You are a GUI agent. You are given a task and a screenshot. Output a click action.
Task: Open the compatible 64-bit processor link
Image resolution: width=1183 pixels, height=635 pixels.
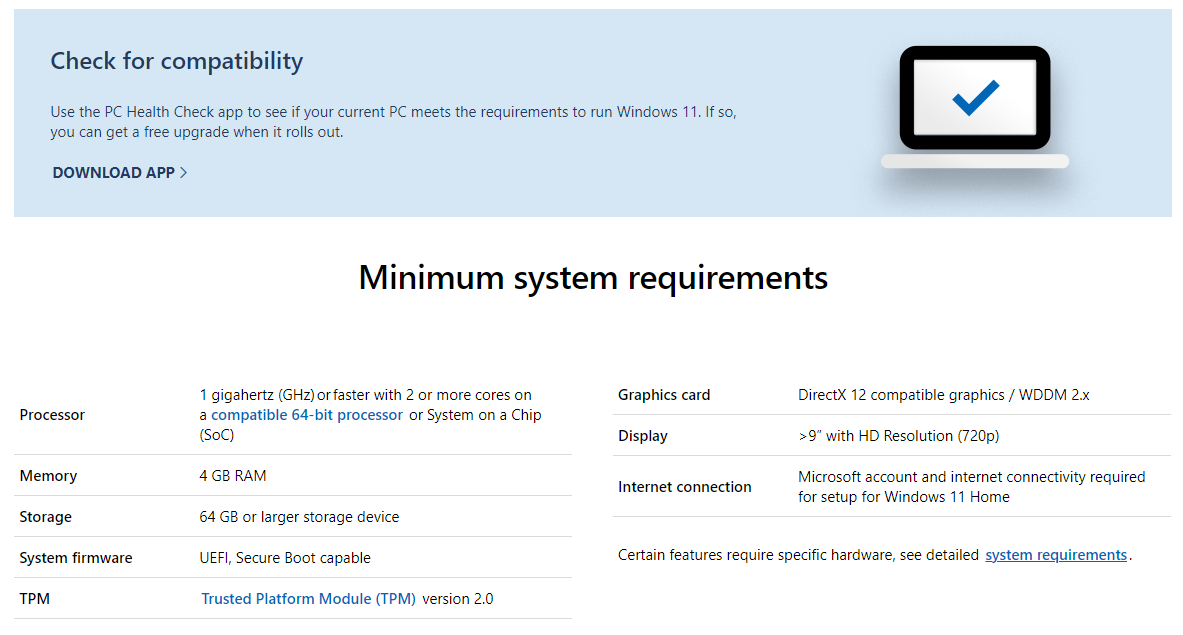pos(306,415)
